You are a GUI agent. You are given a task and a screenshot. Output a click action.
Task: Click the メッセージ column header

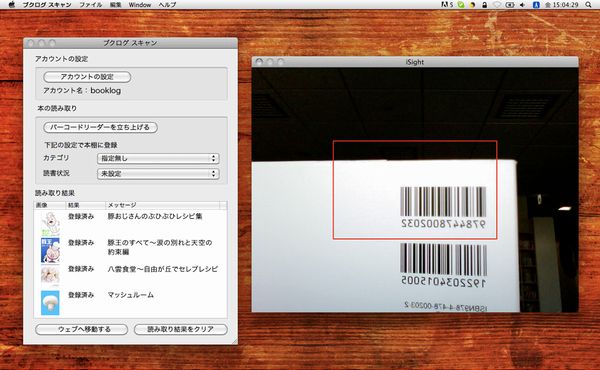point(163,205)
